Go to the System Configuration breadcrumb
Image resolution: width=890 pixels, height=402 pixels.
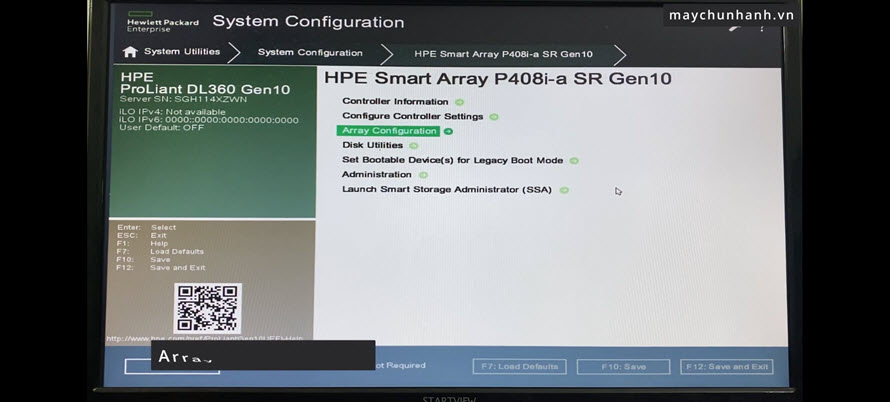click(x=310, y=53)
